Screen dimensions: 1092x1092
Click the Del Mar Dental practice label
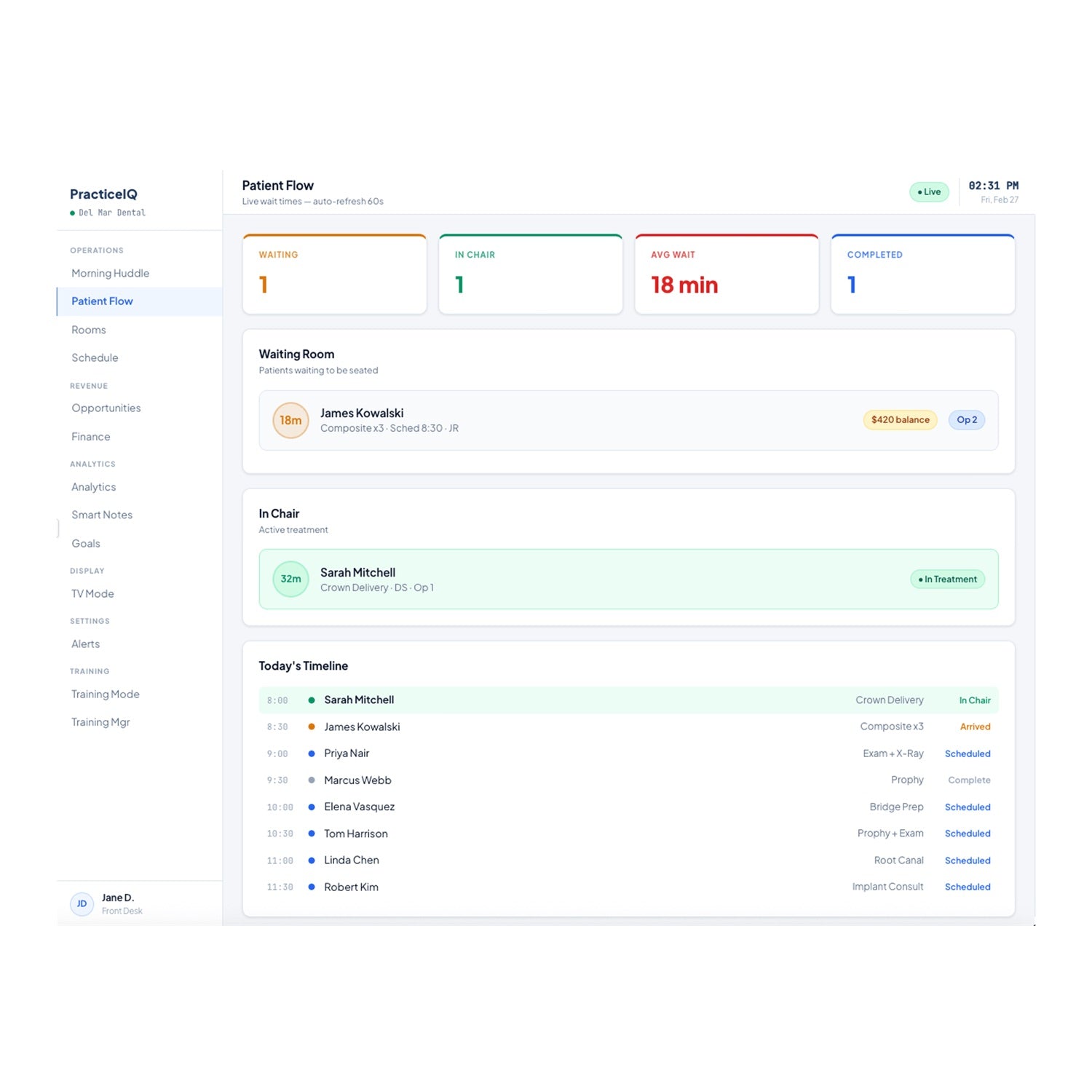[x=112, y=213]
